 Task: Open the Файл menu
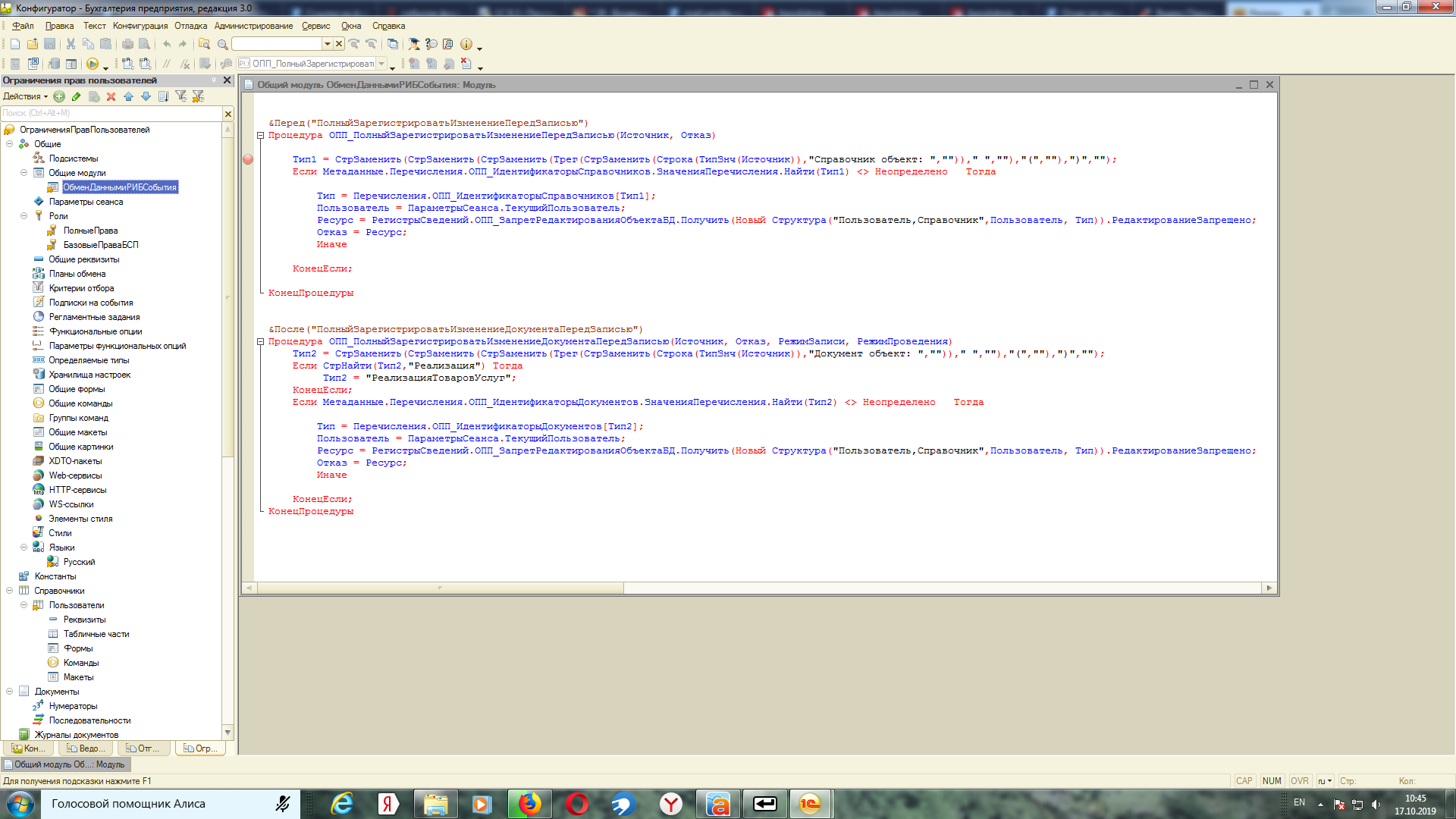pyautogui.click(x=23, y=26)
